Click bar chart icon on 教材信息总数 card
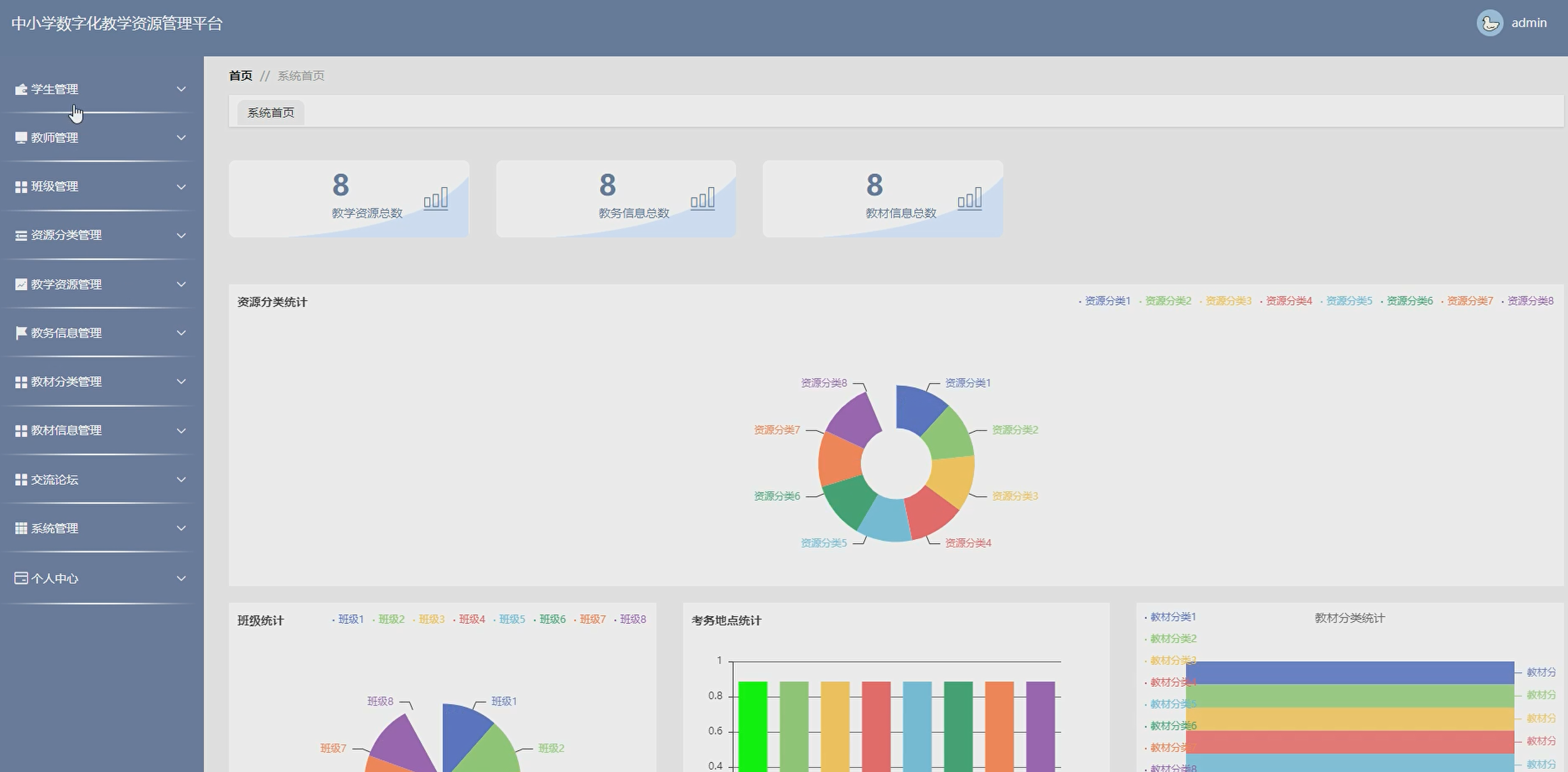Viewport: 1568px width, 772px height. (969, 199)
